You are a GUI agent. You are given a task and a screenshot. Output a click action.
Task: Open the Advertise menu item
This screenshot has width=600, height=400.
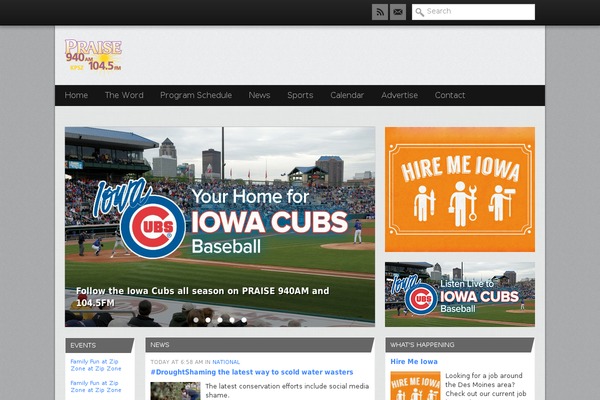(x=399, y=95)
